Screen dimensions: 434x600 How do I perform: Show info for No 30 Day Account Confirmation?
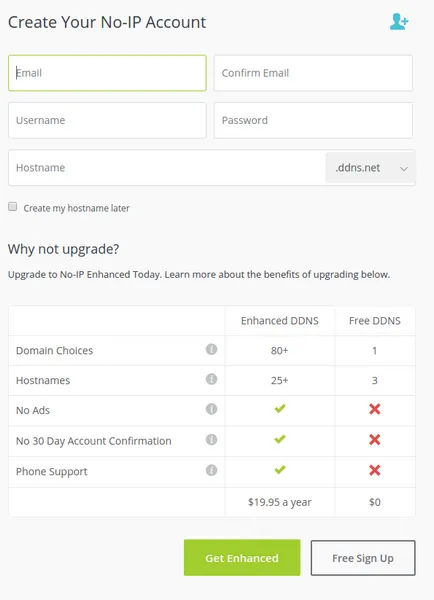(x=211, y=439)
